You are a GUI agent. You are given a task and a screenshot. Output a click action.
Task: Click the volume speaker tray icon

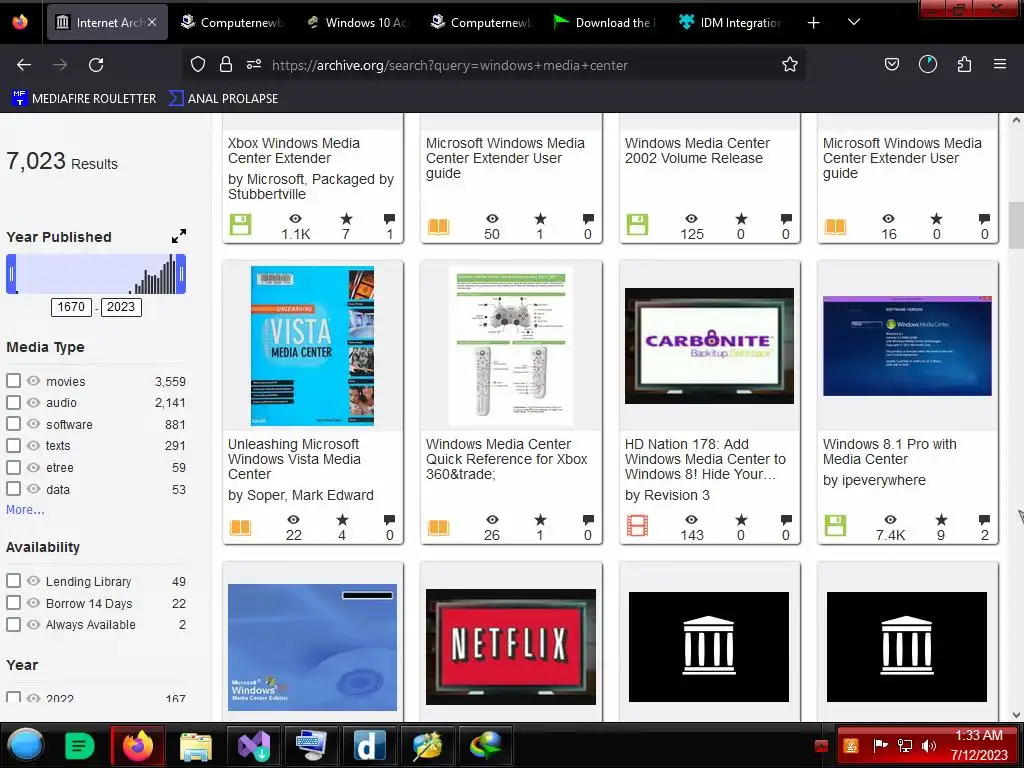[929, 745]
